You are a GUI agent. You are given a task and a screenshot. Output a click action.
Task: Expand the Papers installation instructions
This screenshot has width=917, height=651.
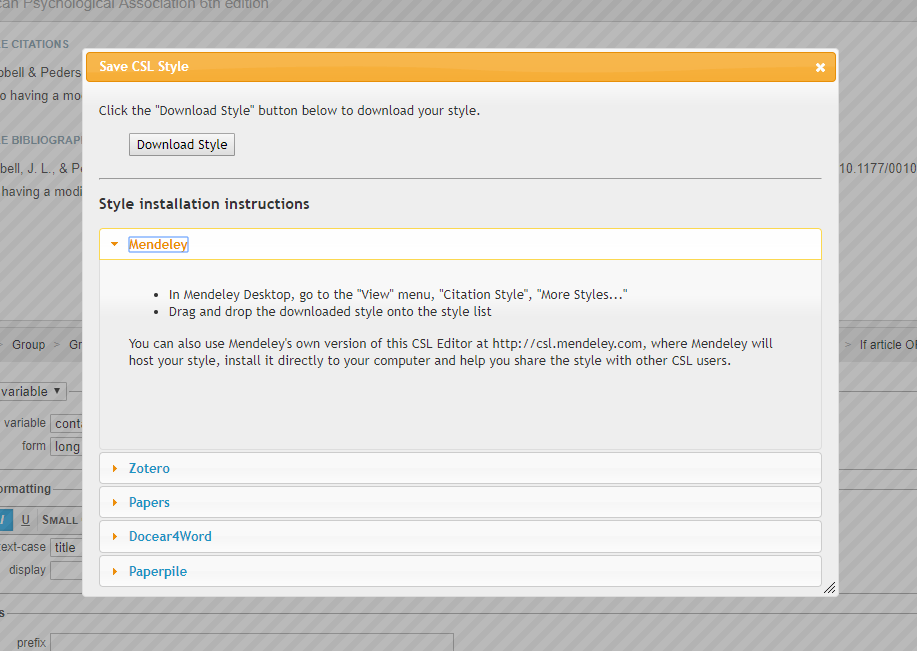[x=460, y=502]
